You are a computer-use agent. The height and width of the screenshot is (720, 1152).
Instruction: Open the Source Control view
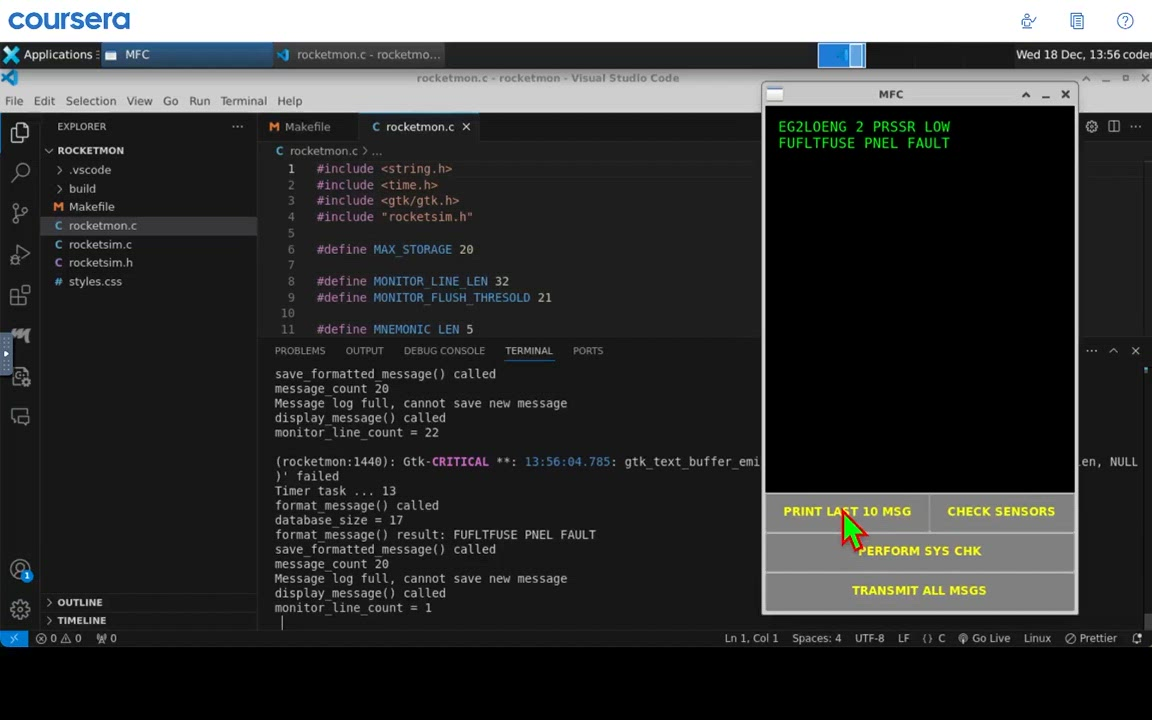point(20,213)
